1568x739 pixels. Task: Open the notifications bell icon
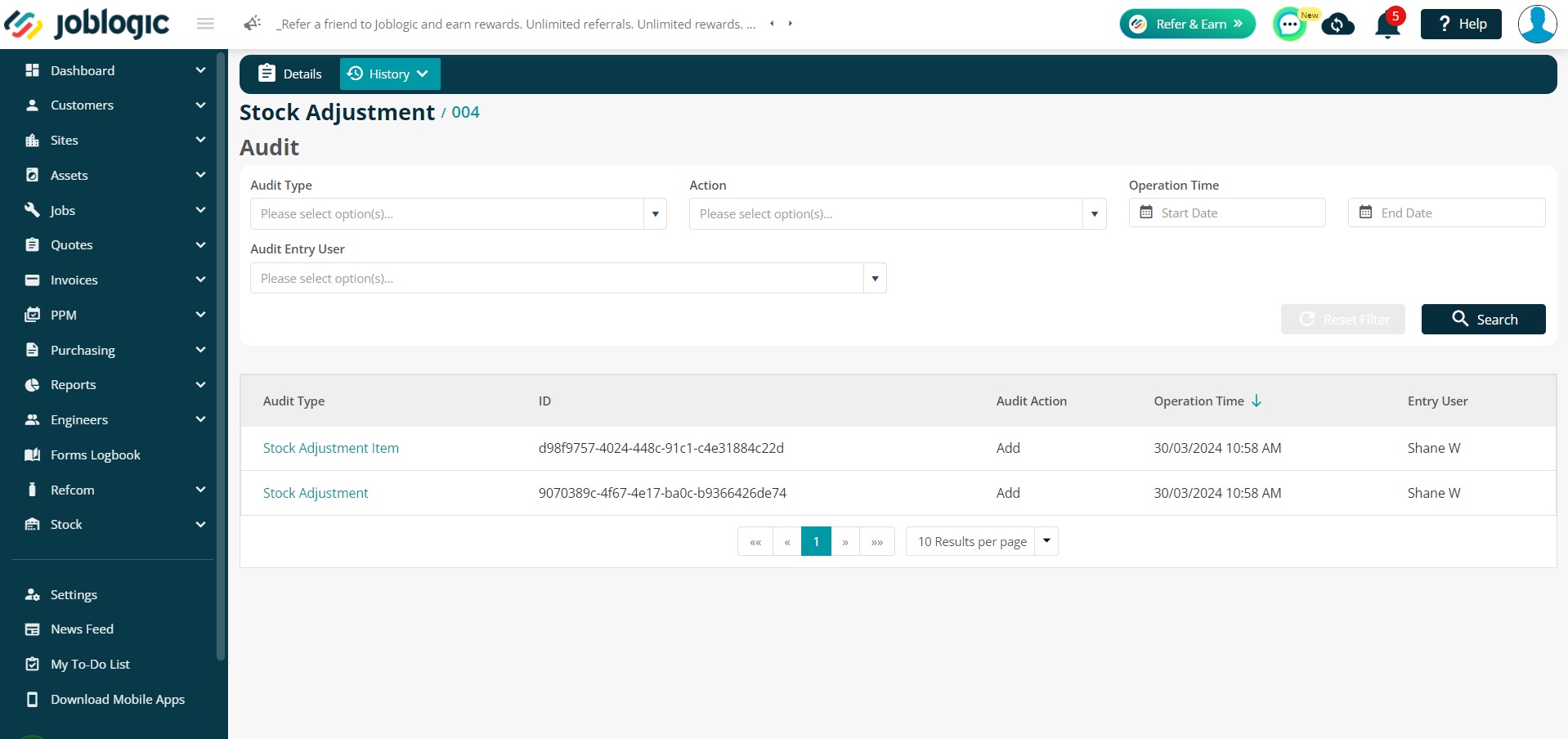point(1387,25)
